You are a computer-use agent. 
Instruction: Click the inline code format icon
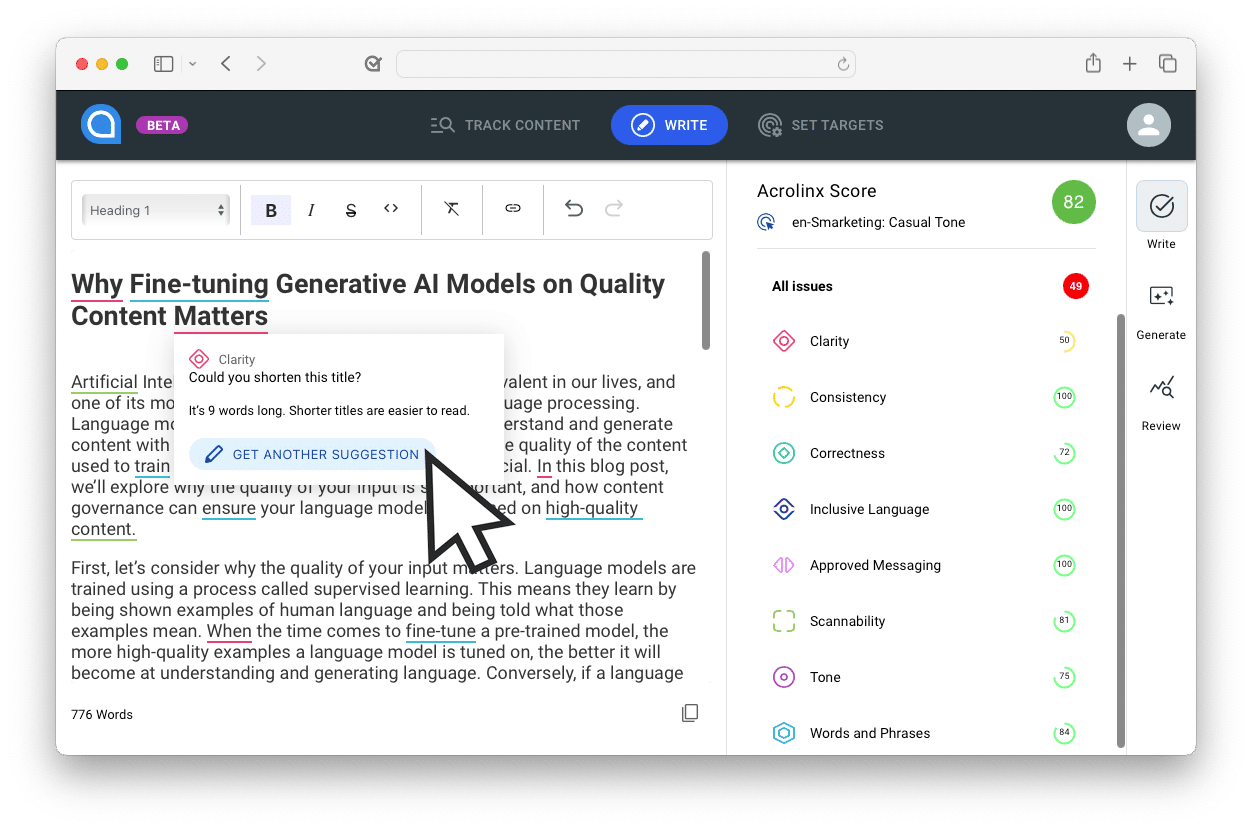pos(391,209)
